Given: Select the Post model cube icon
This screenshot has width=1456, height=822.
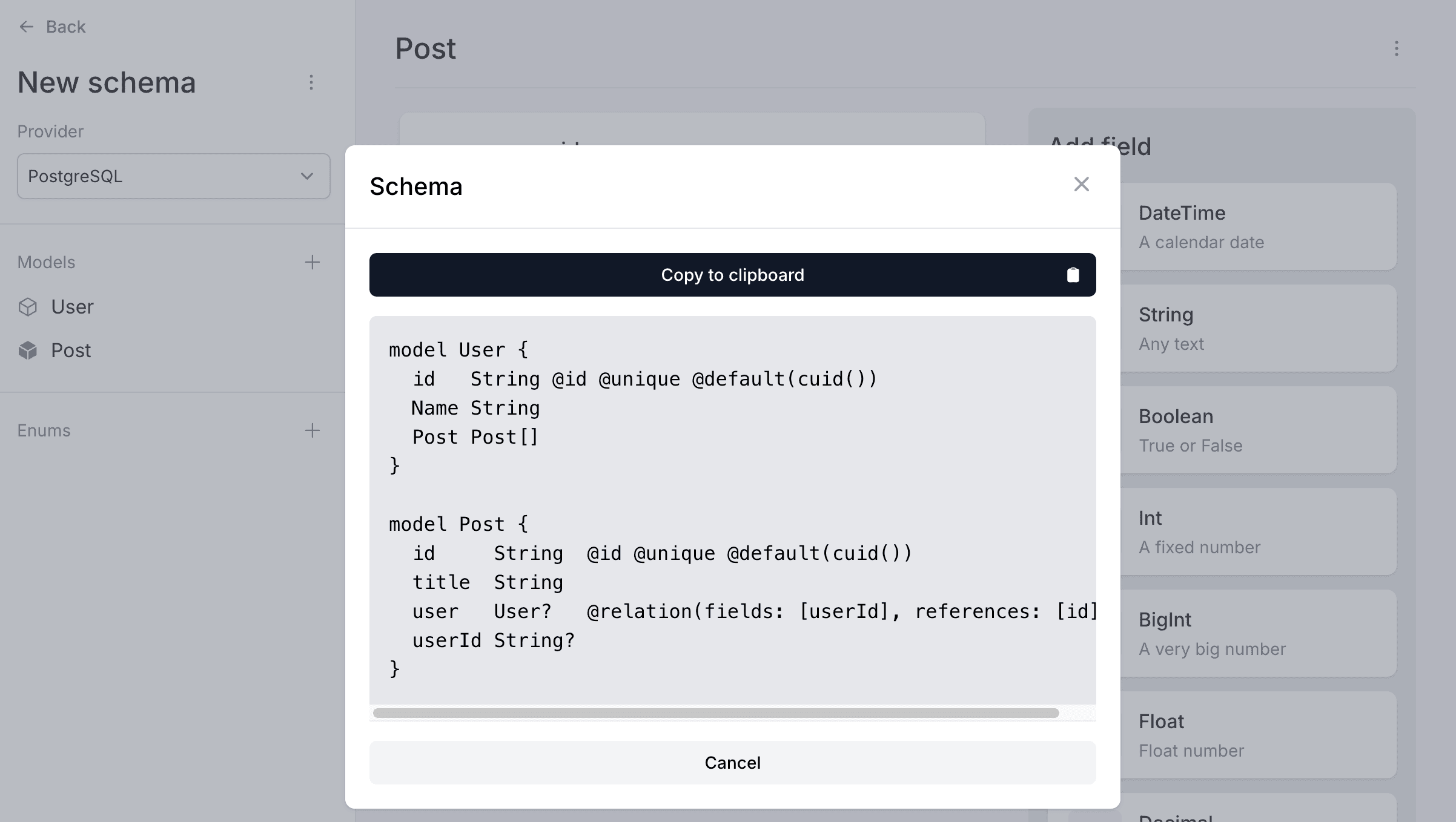Looking at the screenshot, I should pyautogui.click(x=28, y=350).
